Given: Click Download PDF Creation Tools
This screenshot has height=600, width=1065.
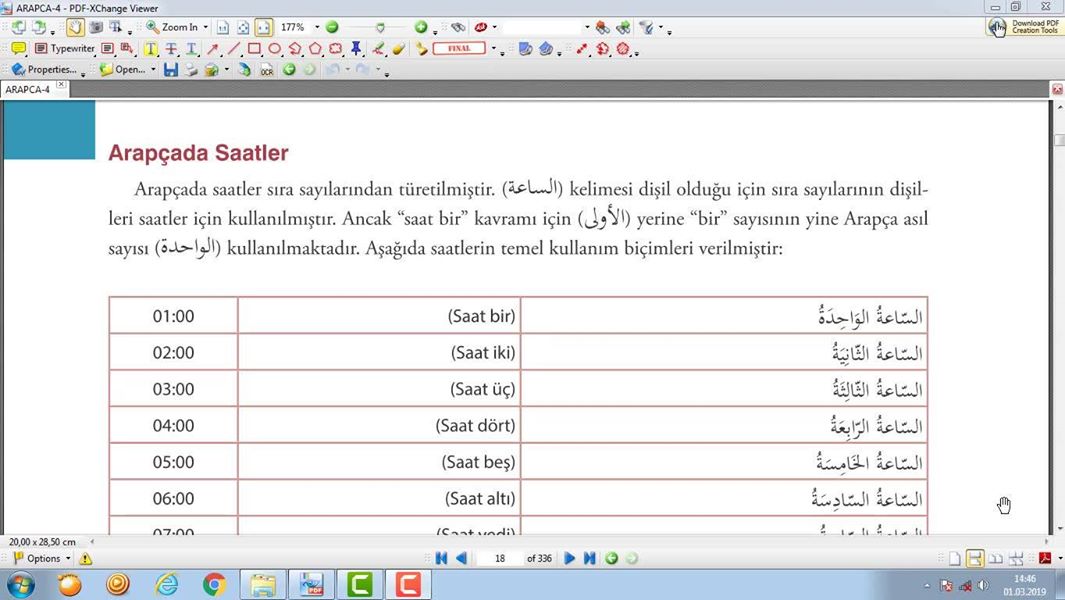Looking at the screenshot, I should click(x=1024, y=27).
